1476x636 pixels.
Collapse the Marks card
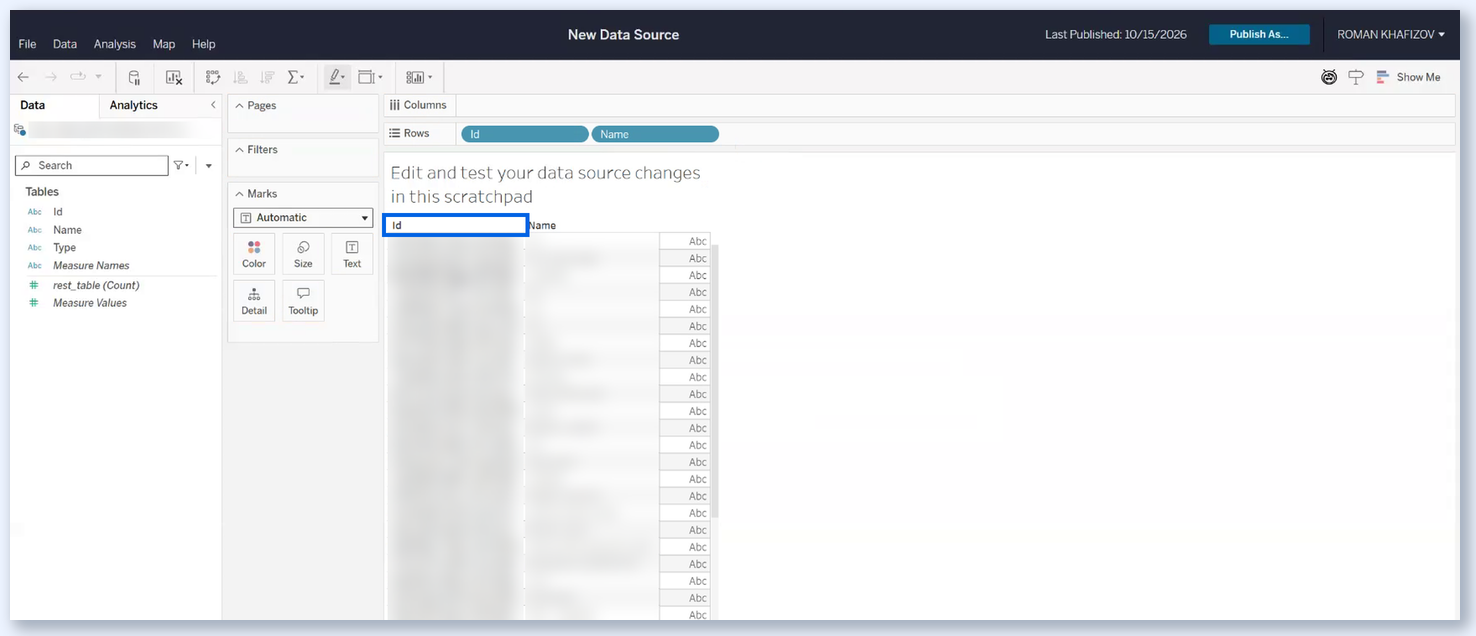tap(239, 193)
